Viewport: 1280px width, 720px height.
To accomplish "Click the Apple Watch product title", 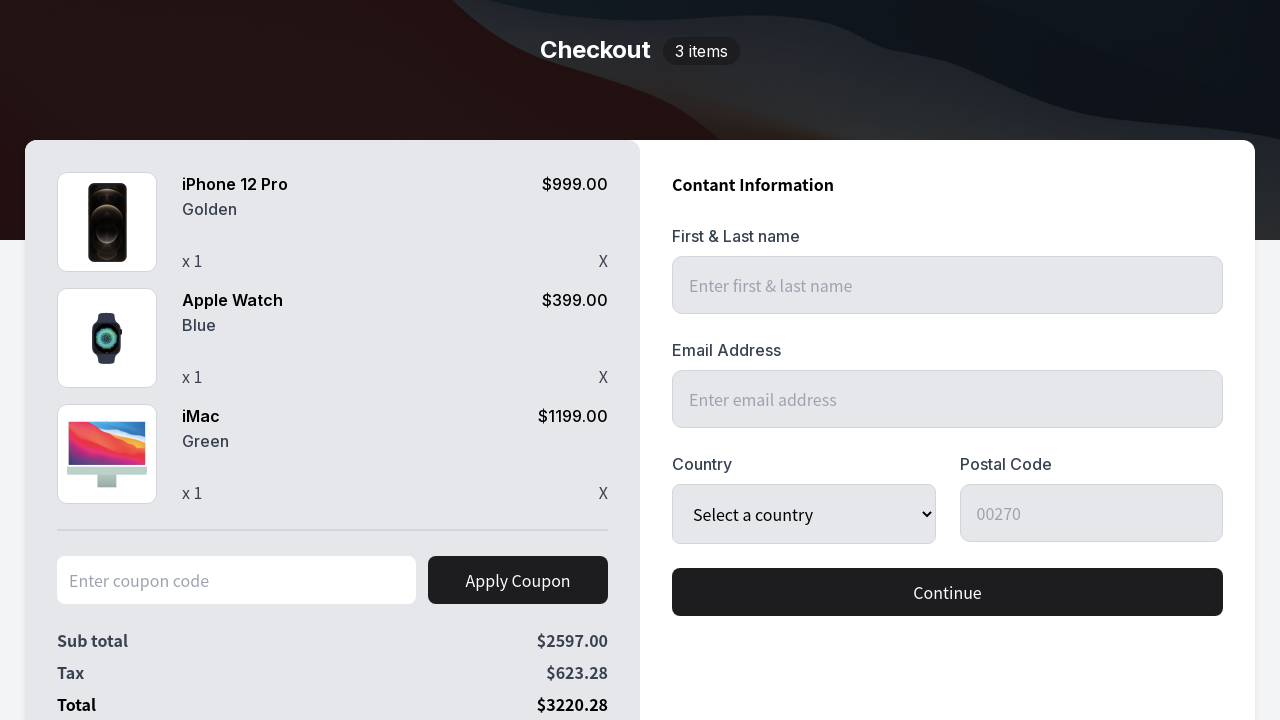I will (232, 300).
